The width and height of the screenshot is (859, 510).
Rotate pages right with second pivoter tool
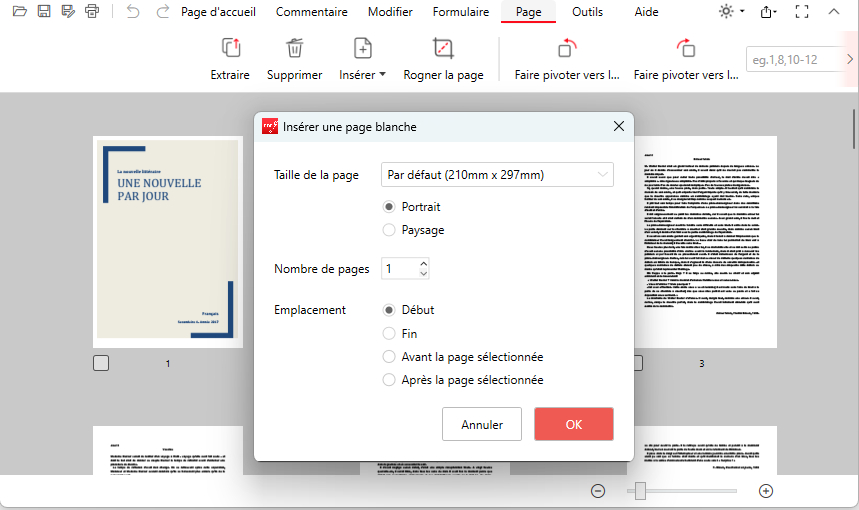[x=686, y=59]
